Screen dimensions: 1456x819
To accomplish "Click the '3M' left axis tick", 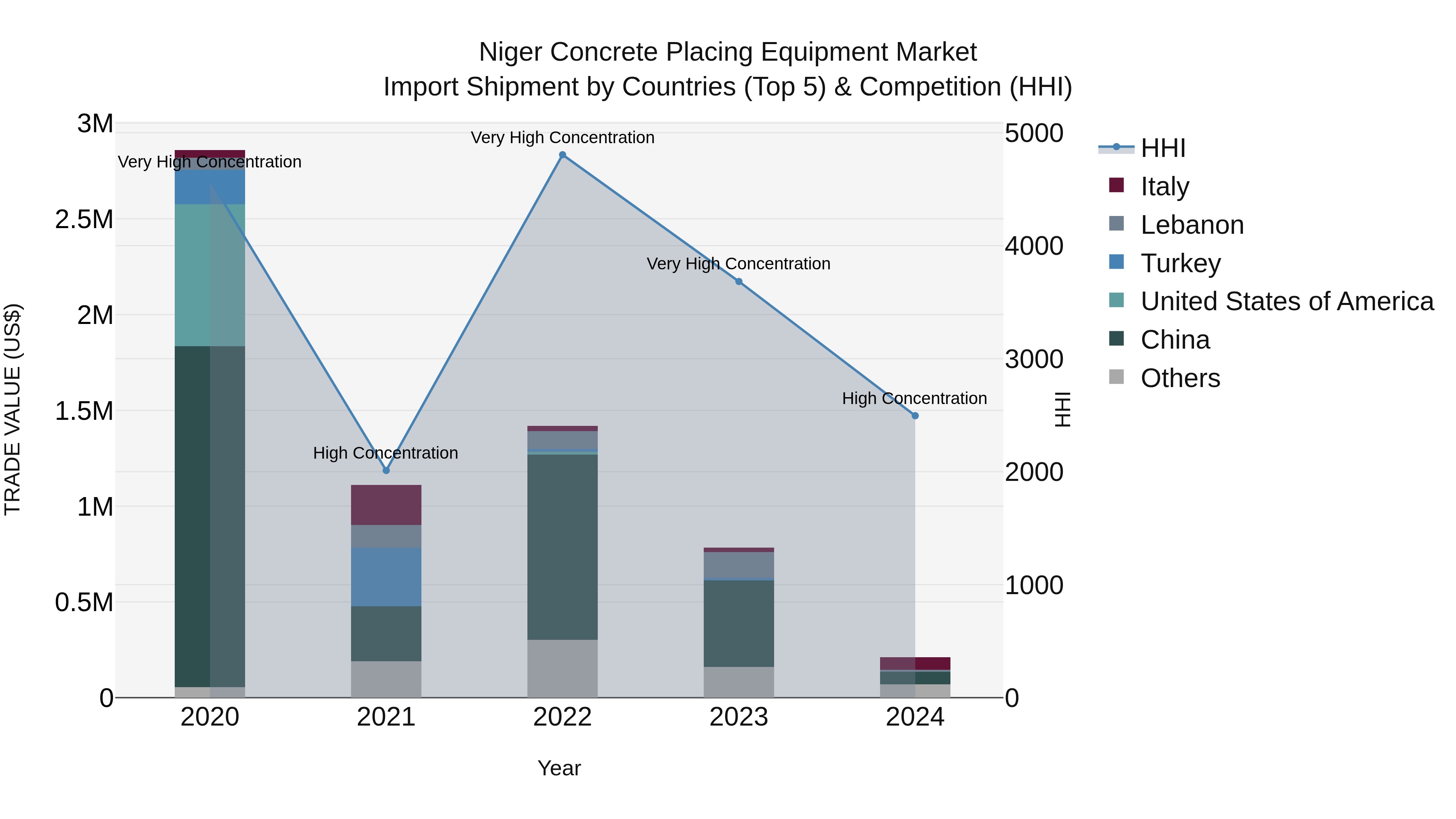I will pyautogui.click(x=95, y=123).
